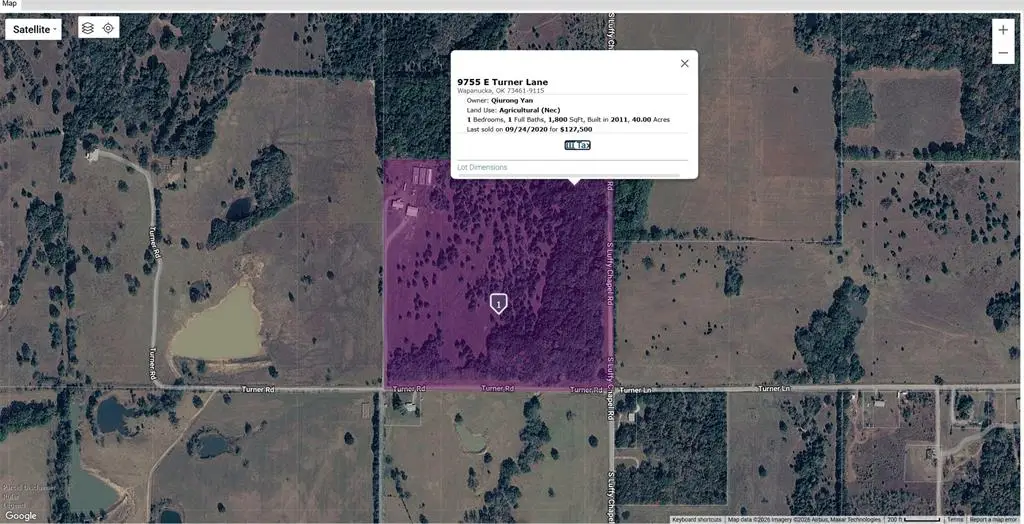Click the sale date 09/24/2020

click(526, 129)
